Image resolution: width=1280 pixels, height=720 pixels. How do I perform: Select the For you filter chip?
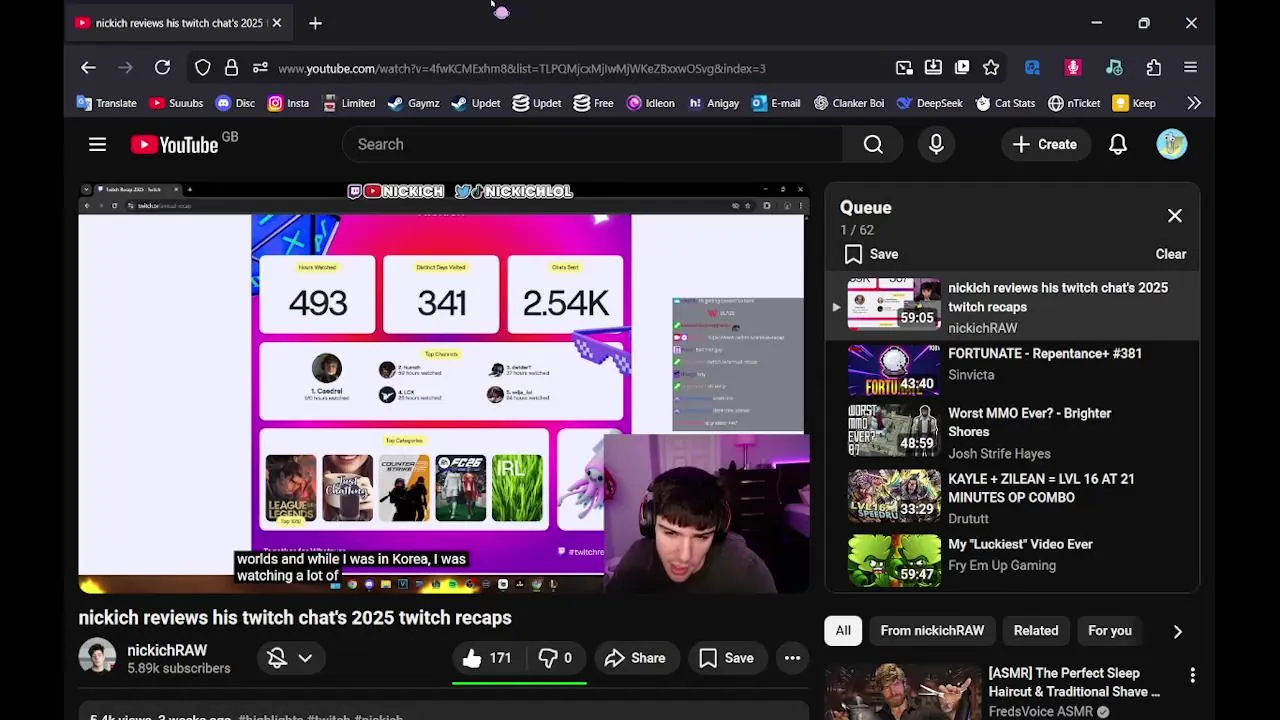(1110, 631)
